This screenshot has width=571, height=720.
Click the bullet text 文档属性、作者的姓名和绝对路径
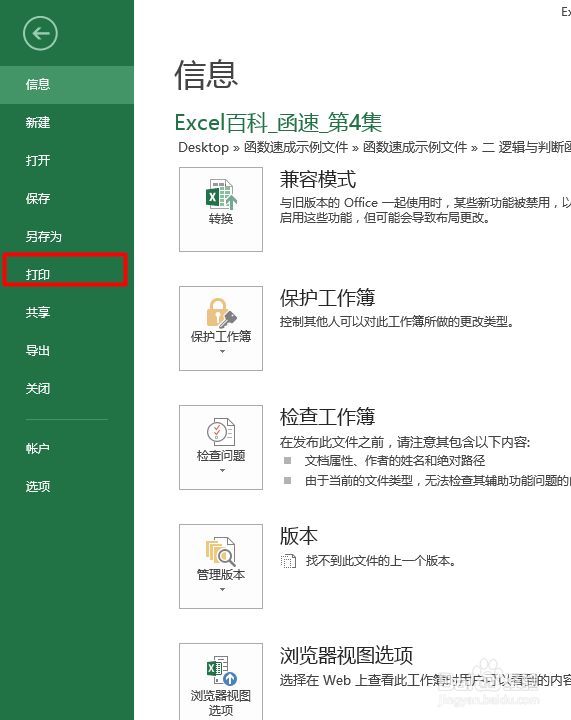[x=395, y=461]
